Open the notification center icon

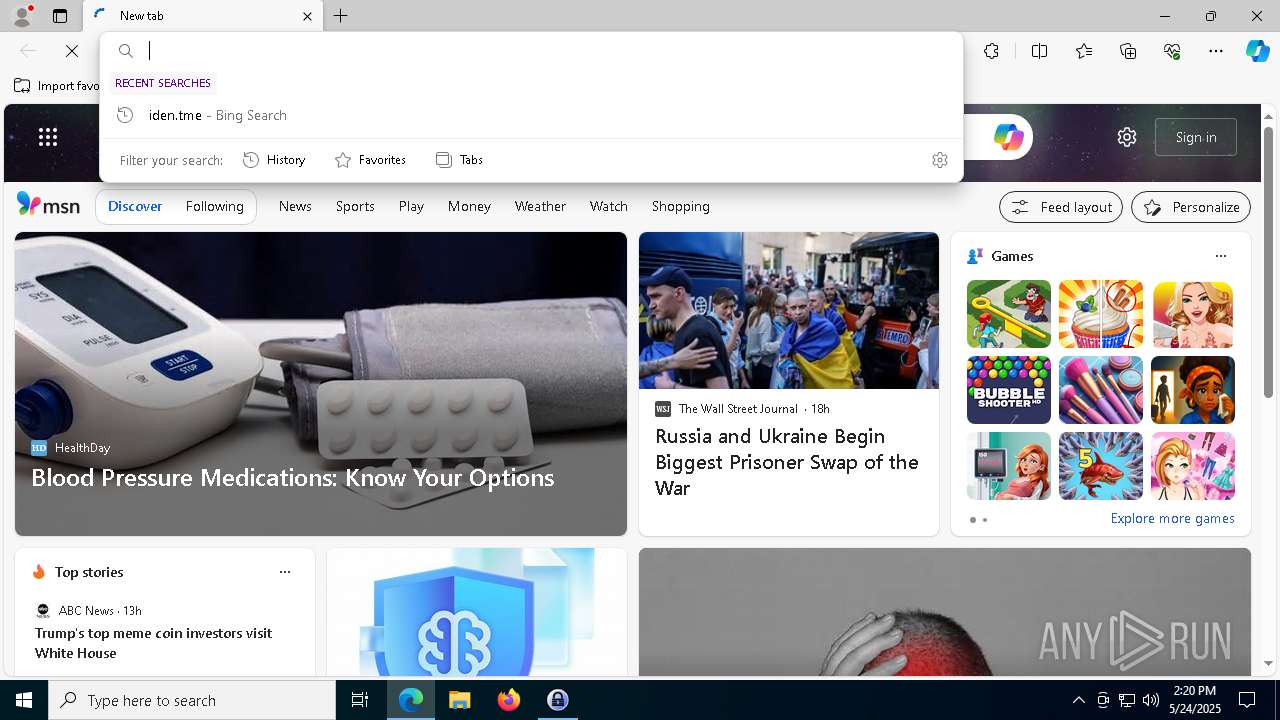click(x=1247, y=700)
